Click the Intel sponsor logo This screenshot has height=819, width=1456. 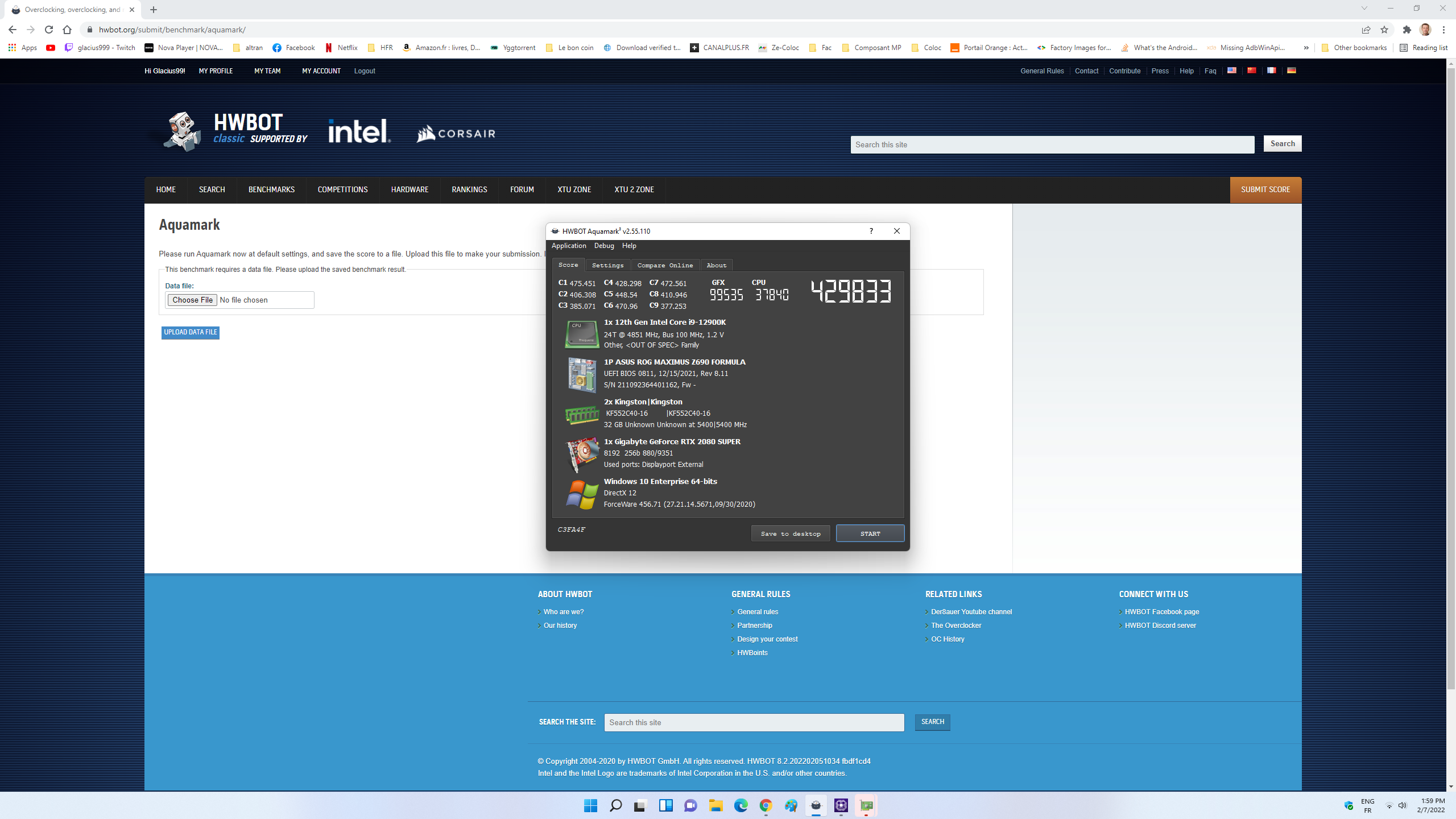359,131
